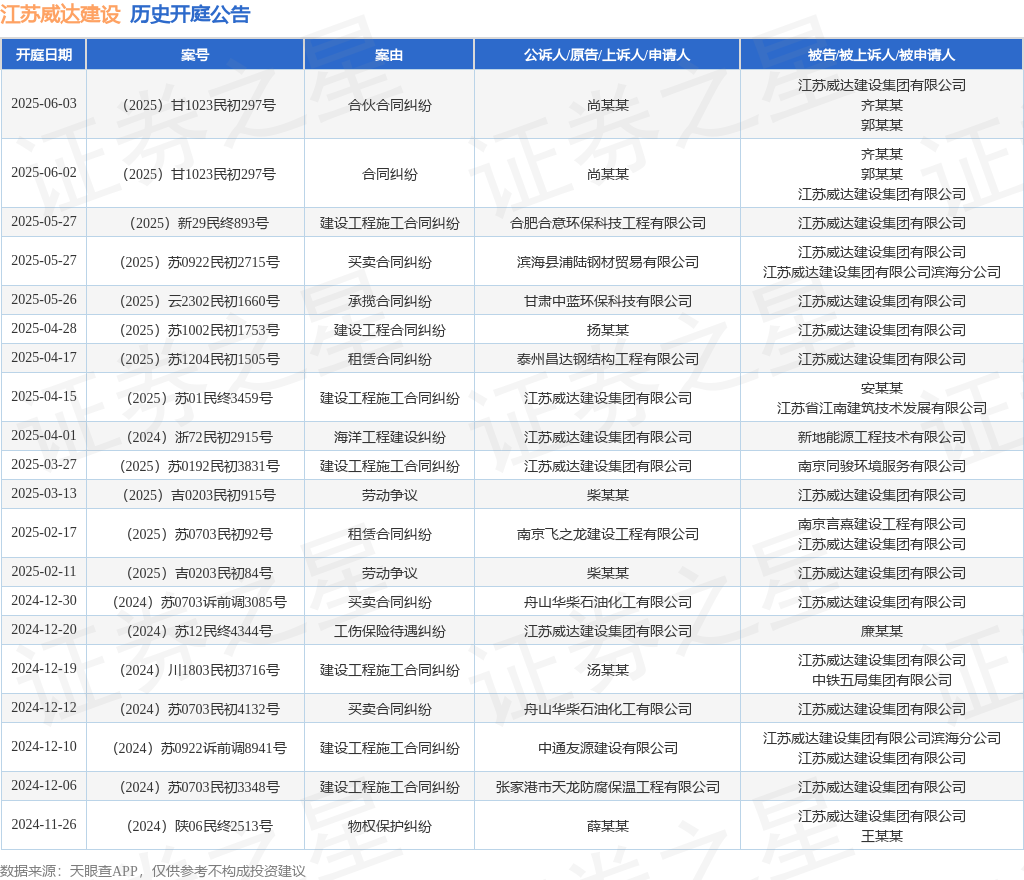The image size is (1024, 880).
Task: Click plaintiff 扬某某
Action: point(607,330)
